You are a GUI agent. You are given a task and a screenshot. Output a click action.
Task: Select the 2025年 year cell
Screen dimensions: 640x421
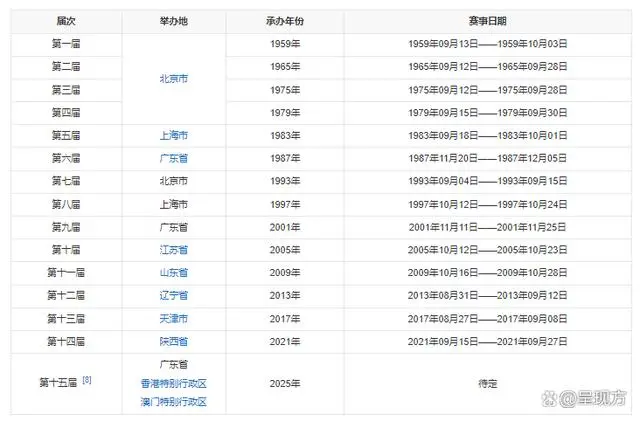tap(284, 383)
